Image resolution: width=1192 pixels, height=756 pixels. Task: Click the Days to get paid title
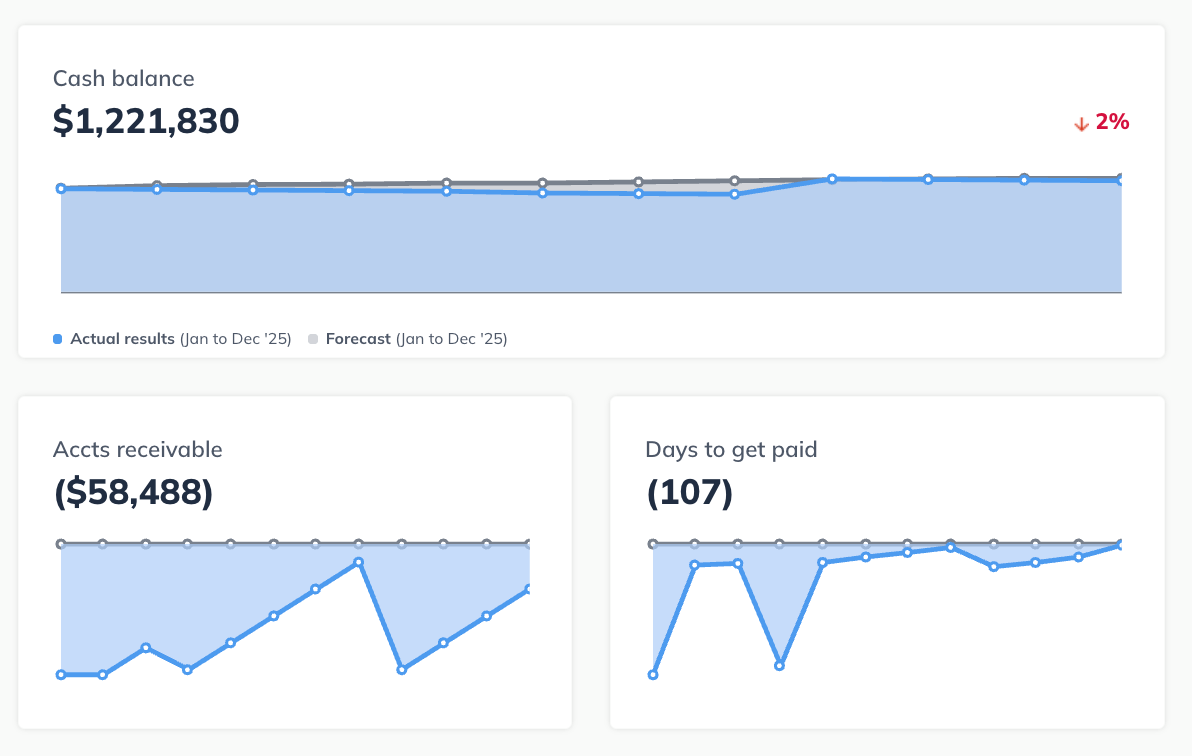coord(731,449)
